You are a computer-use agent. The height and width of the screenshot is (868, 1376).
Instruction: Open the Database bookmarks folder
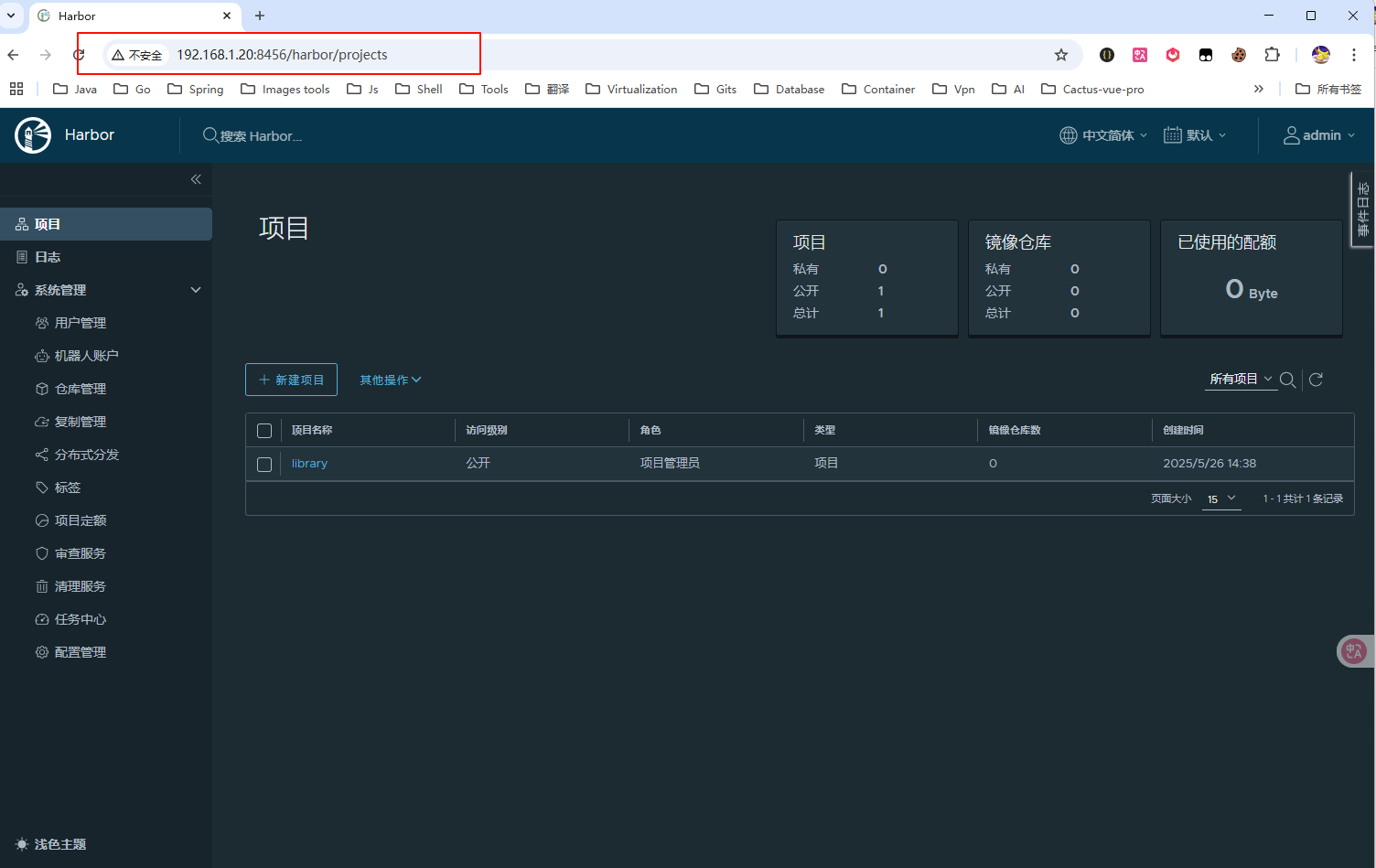(790, 89)
